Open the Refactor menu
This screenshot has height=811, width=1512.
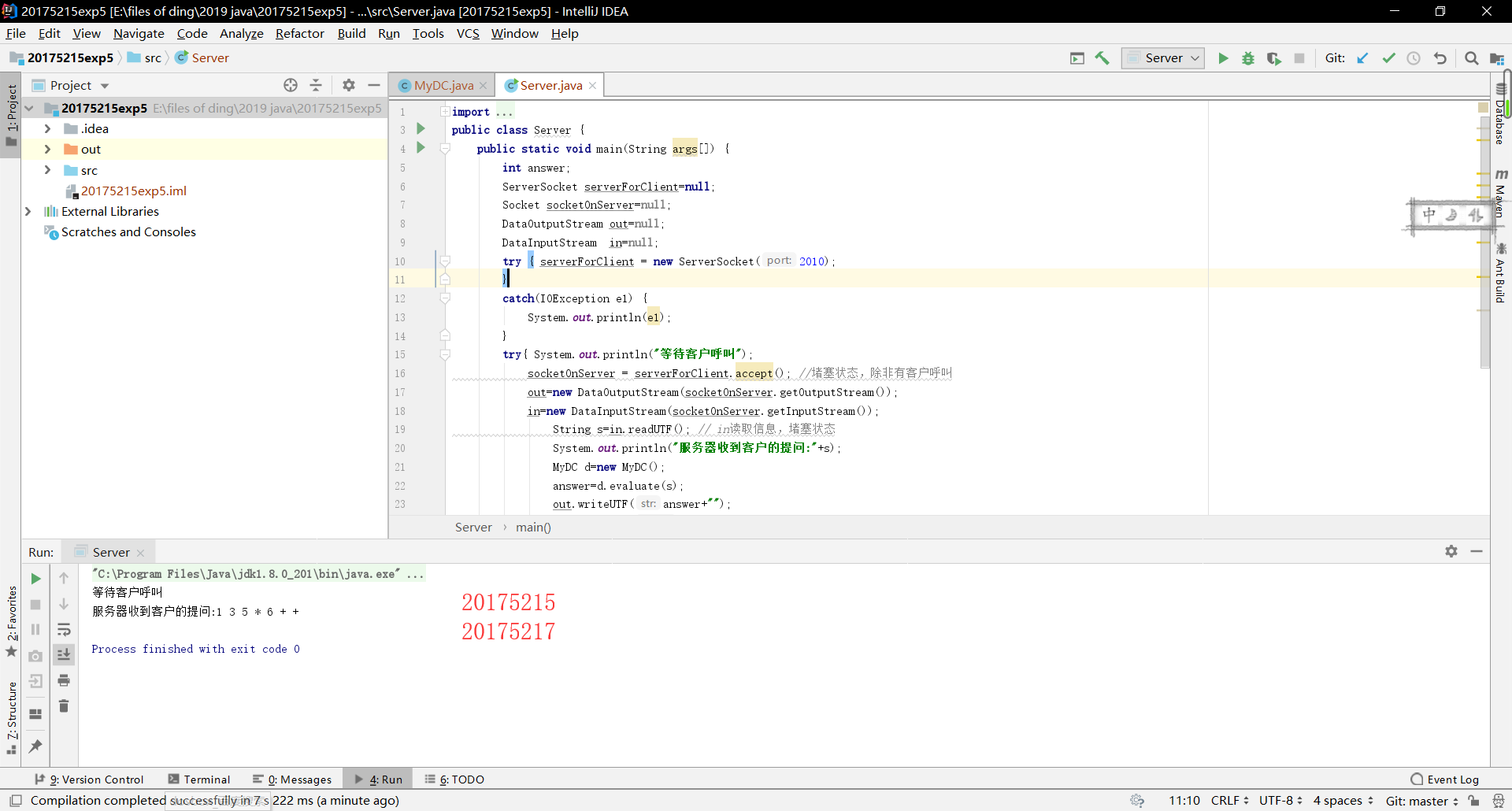point(299,33)
